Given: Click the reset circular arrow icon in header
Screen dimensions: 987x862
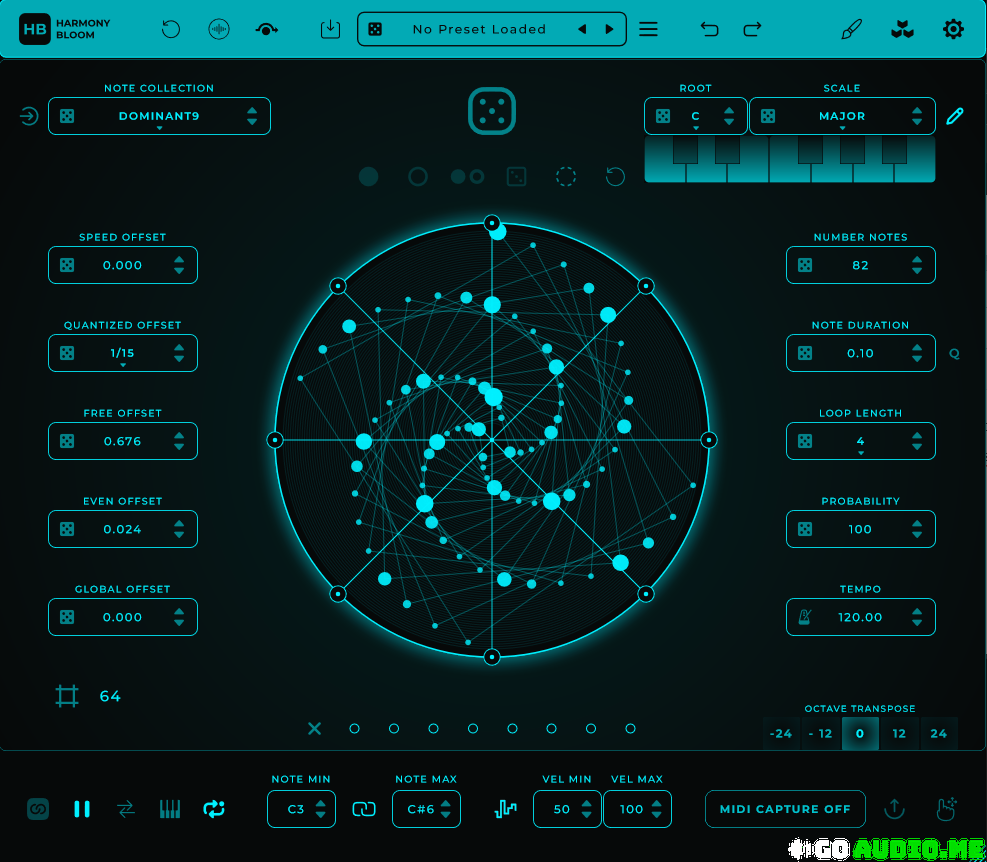Looking at the screenshot, I should (171, 29).
